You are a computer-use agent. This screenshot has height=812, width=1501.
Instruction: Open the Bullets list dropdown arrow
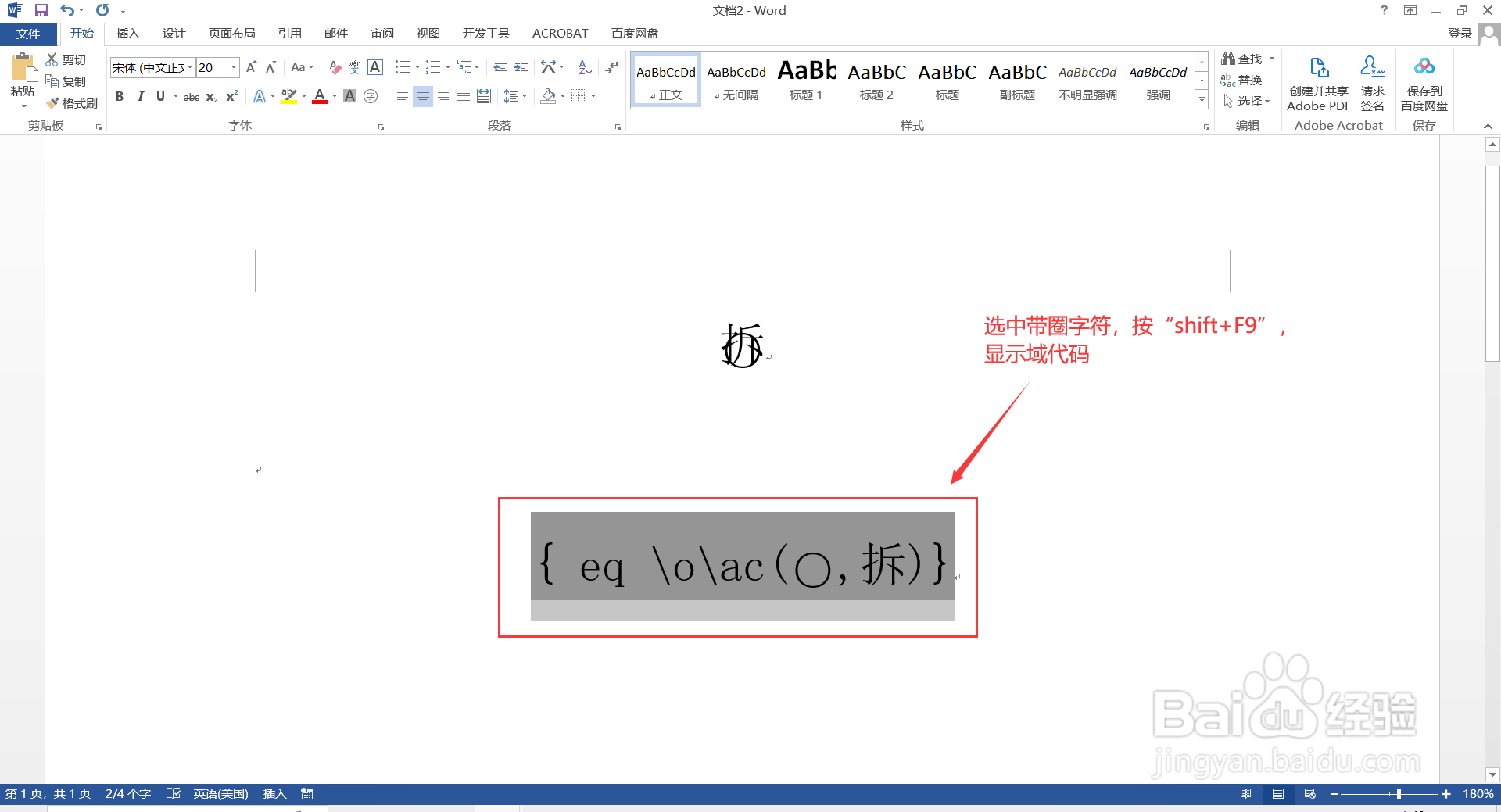(x=417, y=67)
